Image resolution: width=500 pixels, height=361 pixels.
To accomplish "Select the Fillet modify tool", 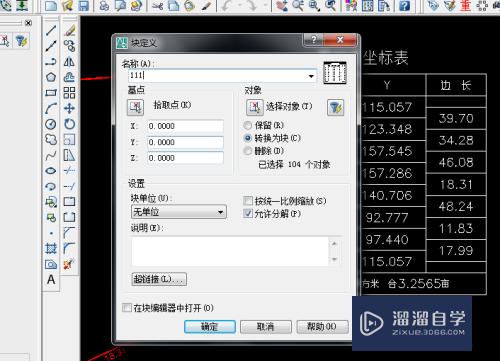I will (69, 248).
